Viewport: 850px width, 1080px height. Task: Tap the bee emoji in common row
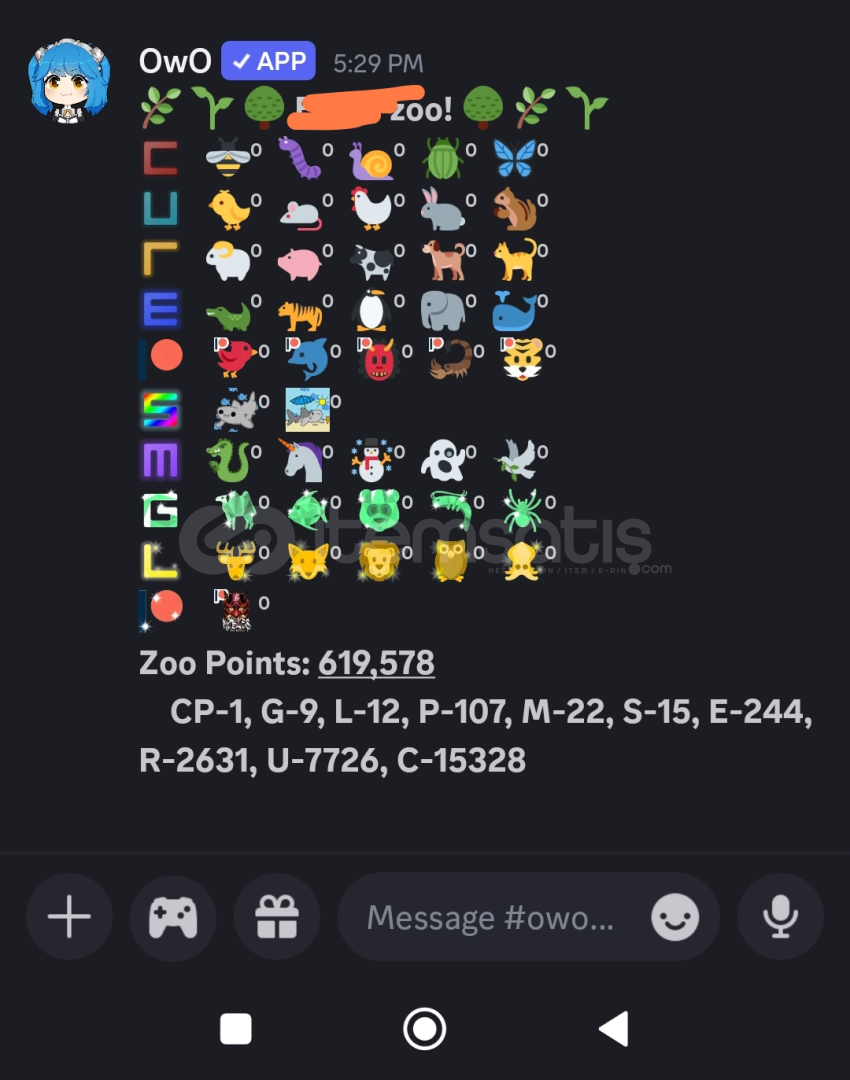(227, 157)
